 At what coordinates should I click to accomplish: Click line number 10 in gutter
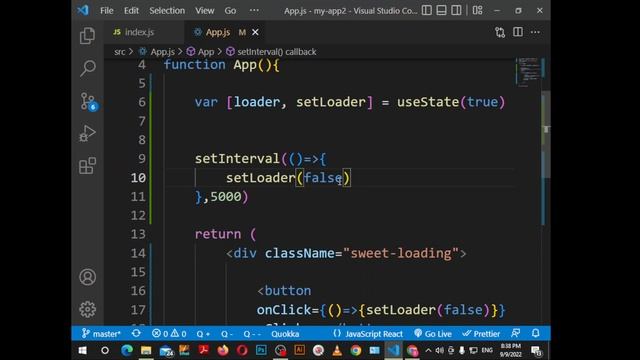(x=138, y=178)
